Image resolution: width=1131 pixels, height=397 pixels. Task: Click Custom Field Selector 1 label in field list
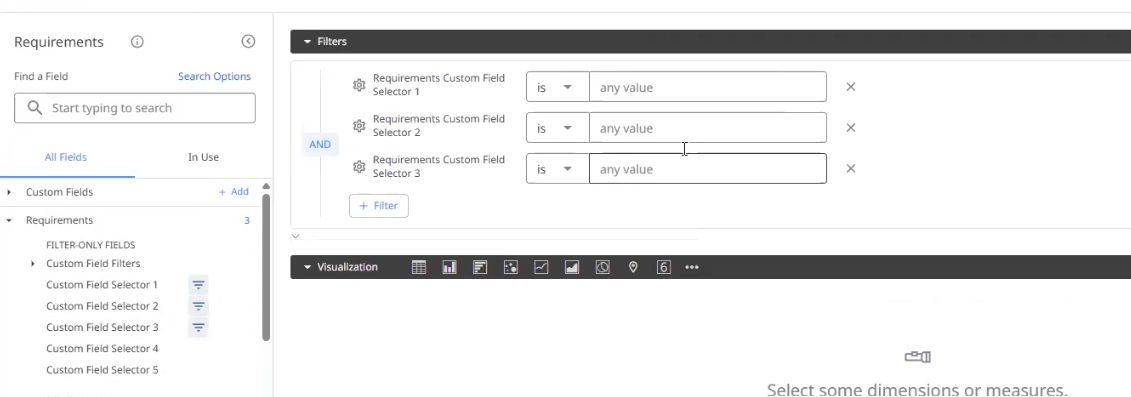tap(102, 285)
